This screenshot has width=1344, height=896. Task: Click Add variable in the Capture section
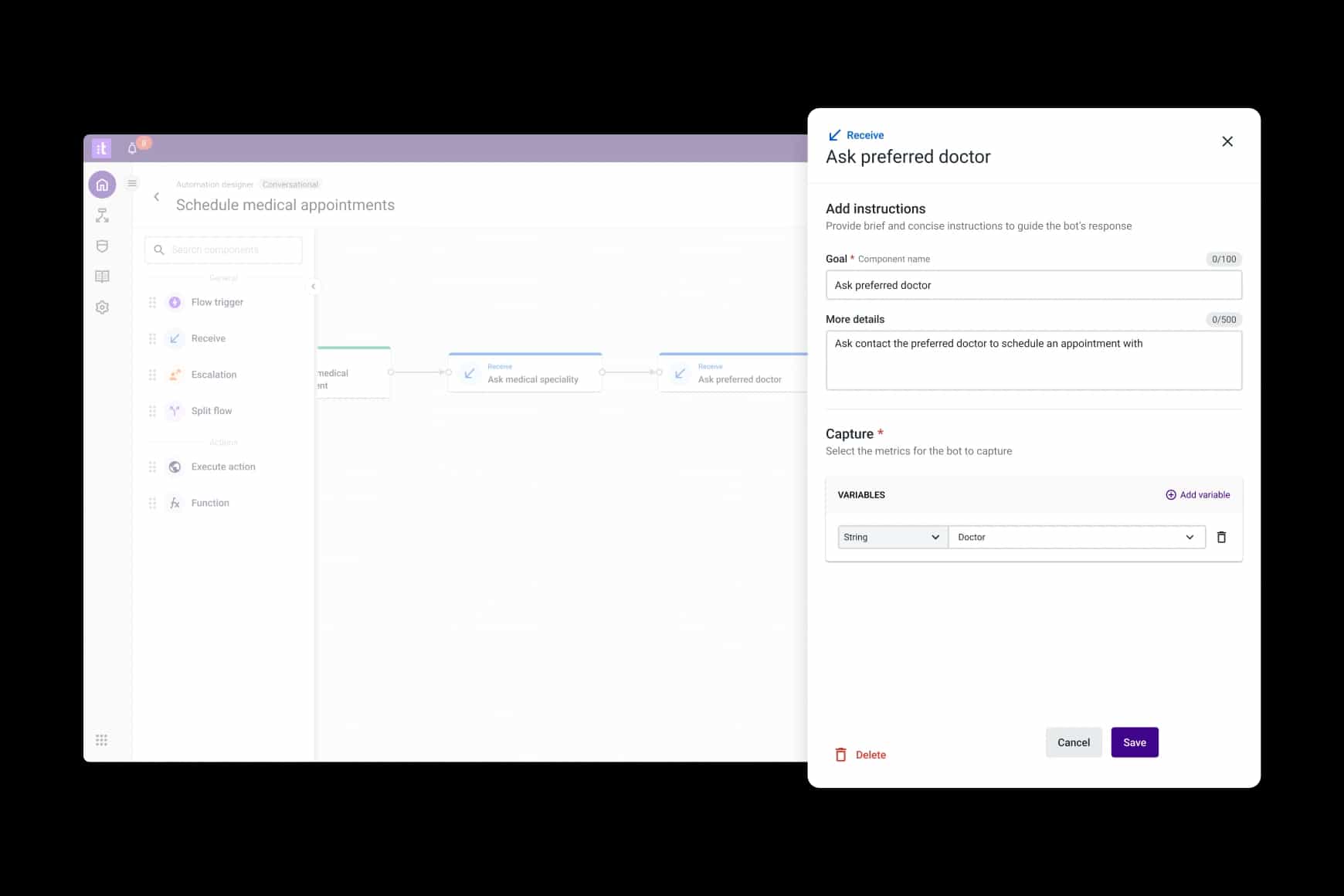(x=1198, y=494)
